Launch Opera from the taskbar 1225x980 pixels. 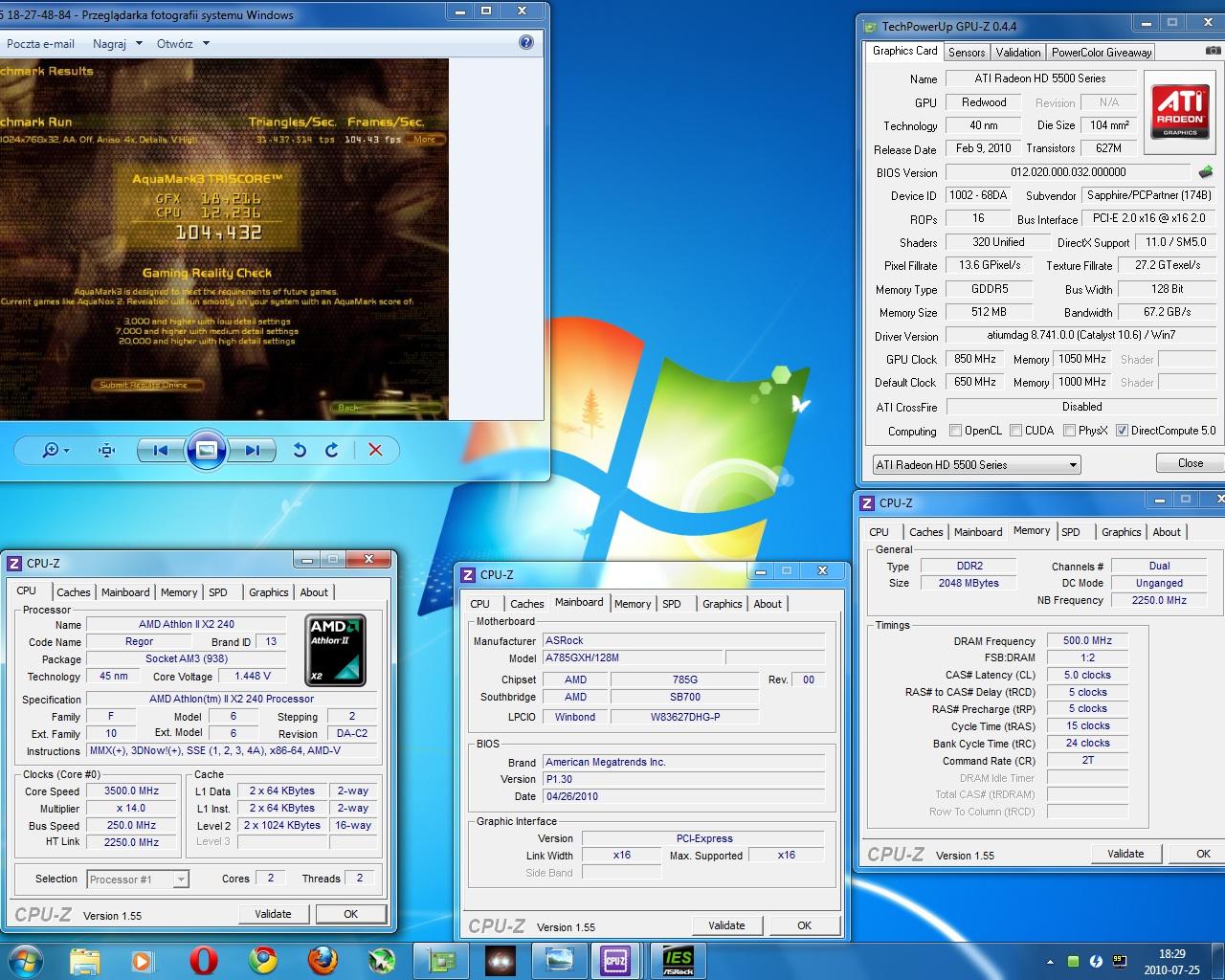tap(203, 960)
